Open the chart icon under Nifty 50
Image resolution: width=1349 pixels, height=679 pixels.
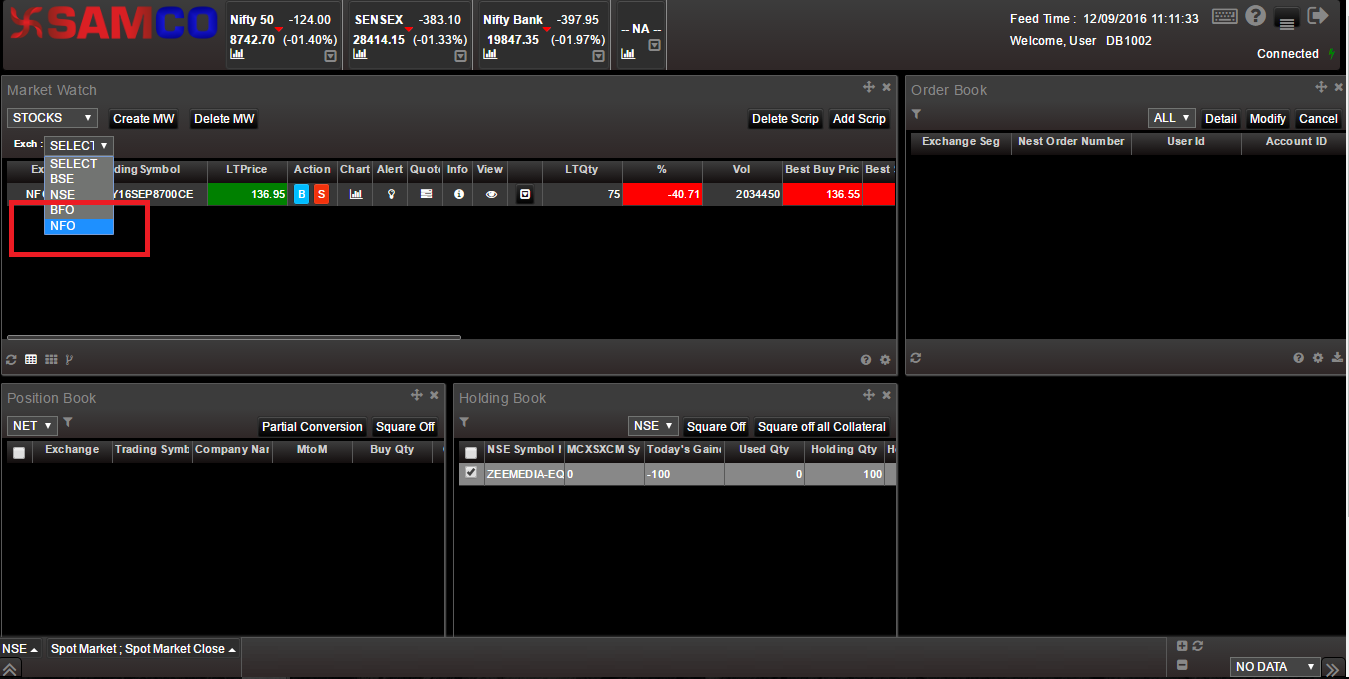click(237, 54)
